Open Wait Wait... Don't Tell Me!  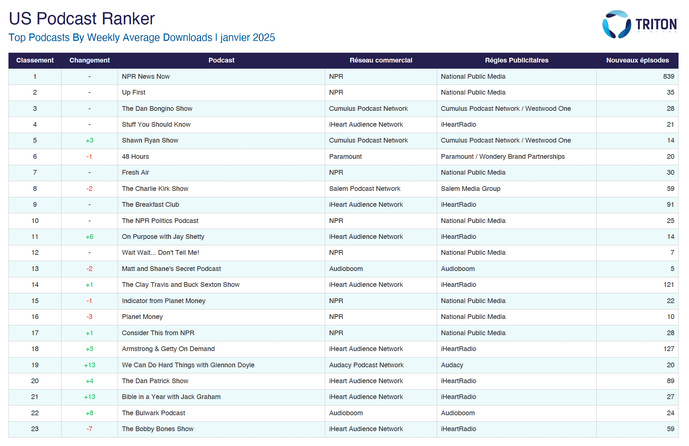(x=162, y=252)
